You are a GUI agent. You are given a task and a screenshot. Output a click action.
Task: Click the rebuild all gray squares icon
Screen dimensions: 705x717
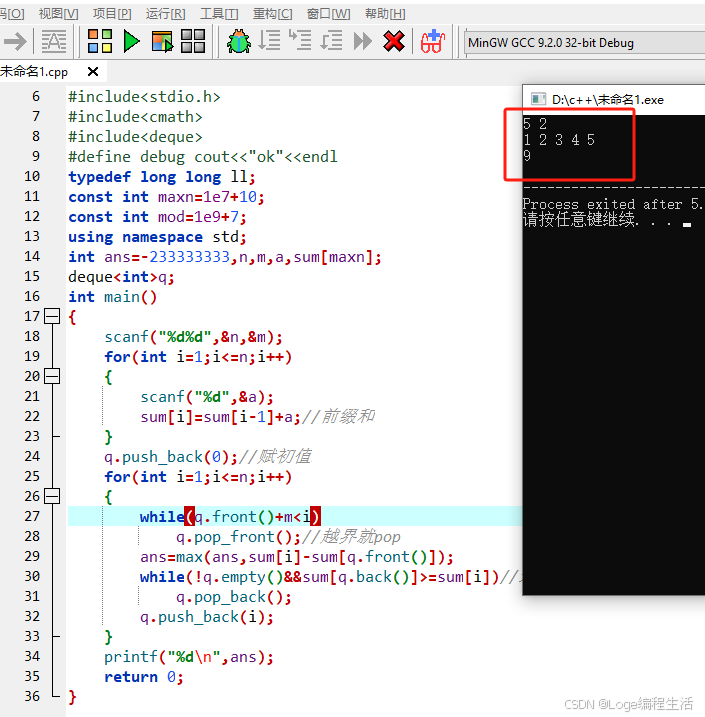click(x=193, y=41)
